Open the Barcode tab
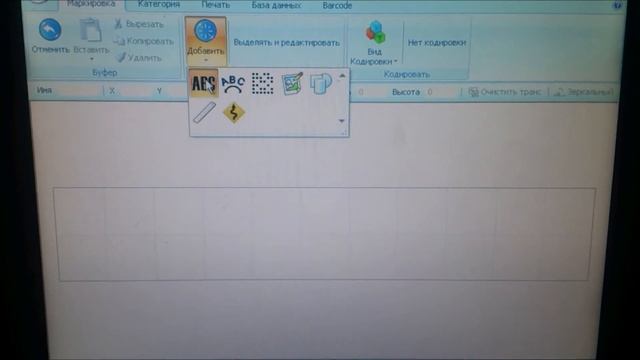 pos(337,6)
